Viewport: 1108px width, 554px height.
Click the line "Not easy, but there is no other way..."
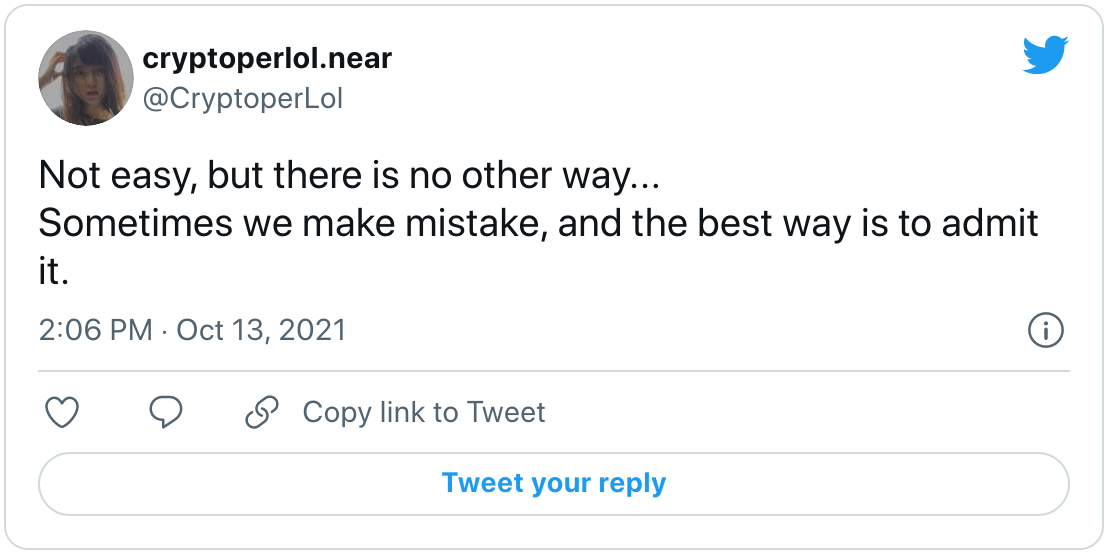pyautogui.click(x=349, y=175)
